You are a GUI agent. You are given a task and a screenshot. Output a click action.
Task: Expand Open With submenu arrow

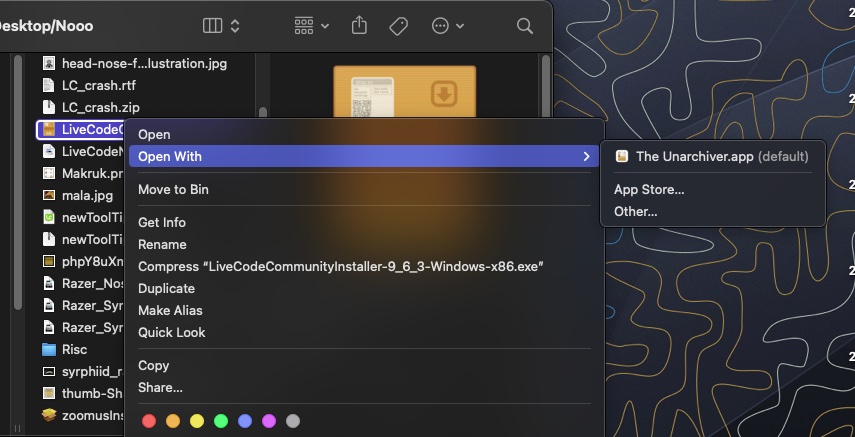point(587,157)
